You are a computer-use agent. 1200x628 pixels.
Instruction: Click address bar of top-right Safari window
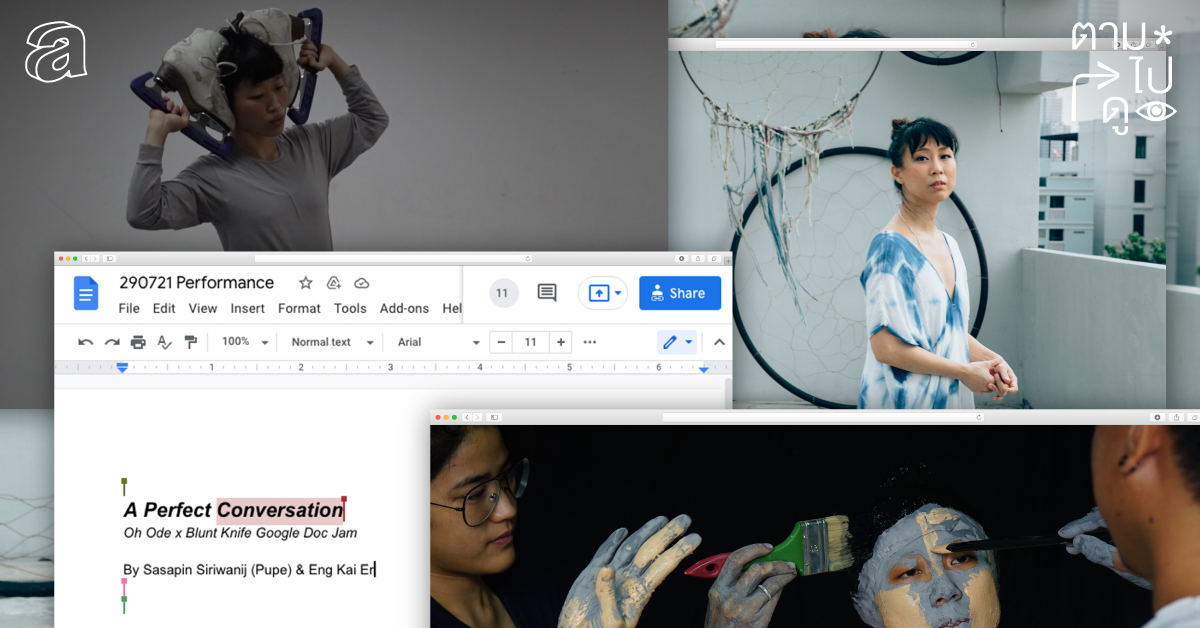click(x=845, y=44)
